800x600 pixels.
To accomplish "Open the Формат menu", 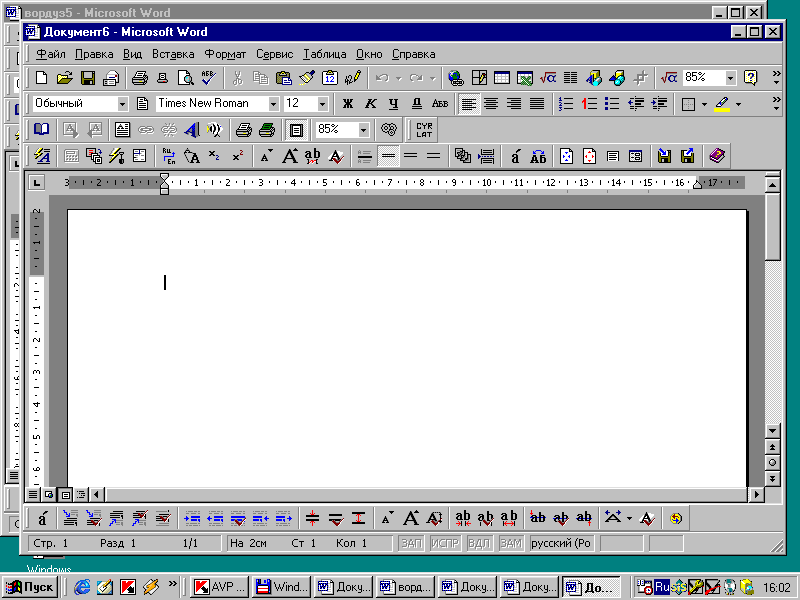I will [225, 54].
